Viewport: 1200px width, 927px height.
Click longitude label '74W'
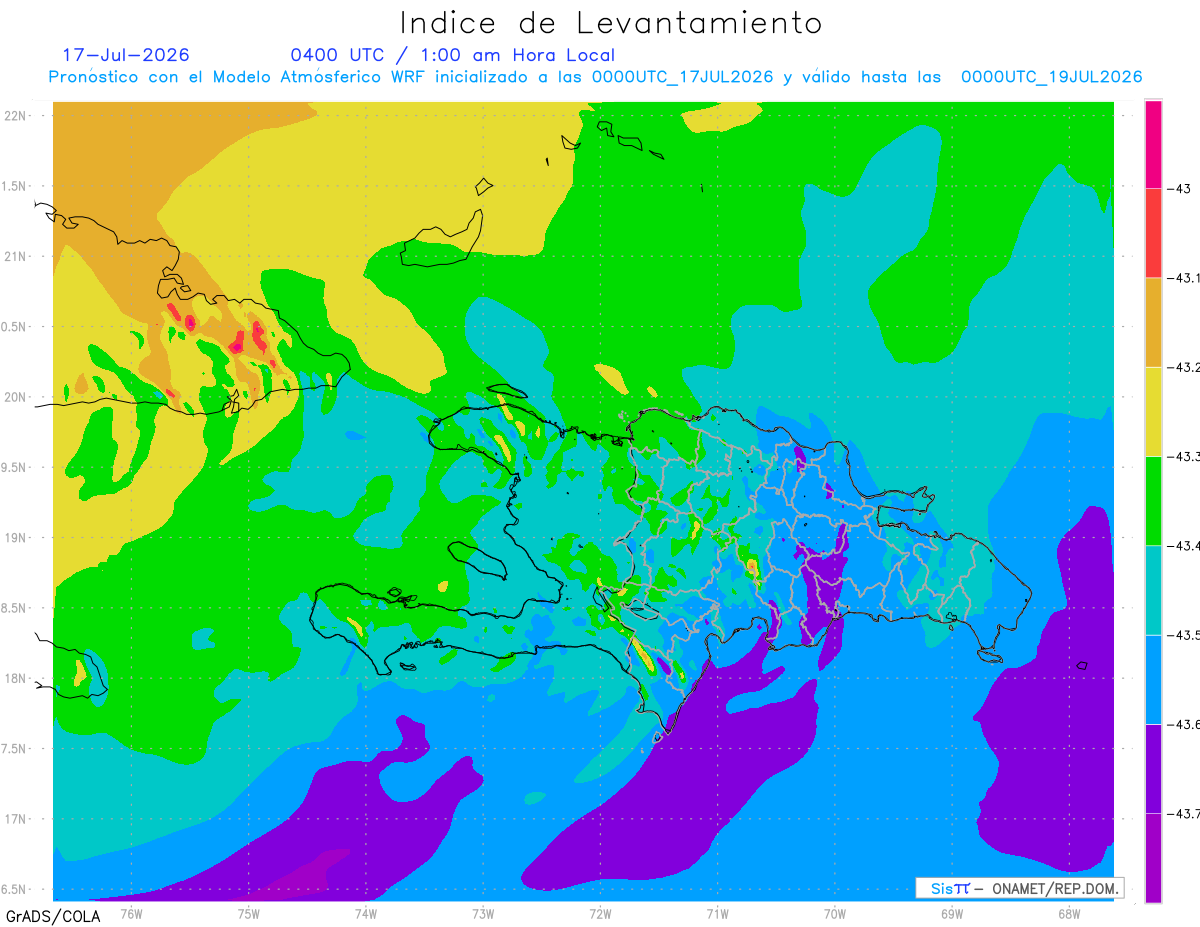coord(366,912)
